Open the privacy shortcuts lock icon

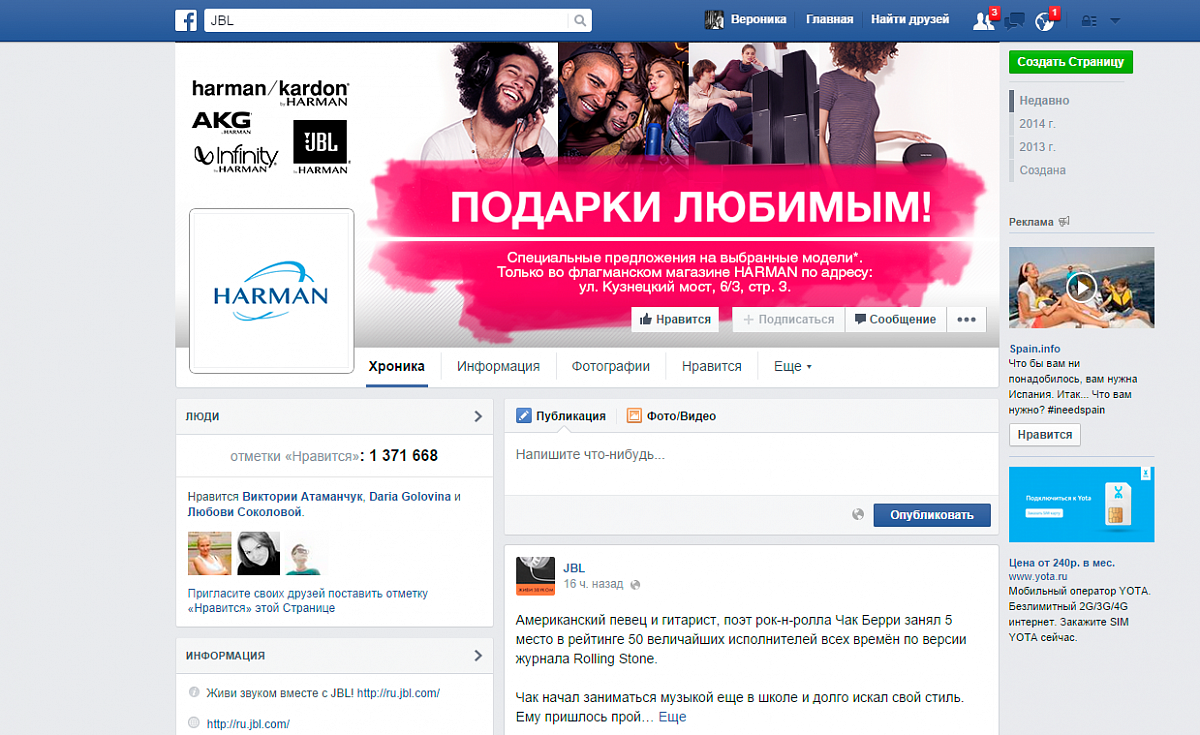coord(1089,20)
